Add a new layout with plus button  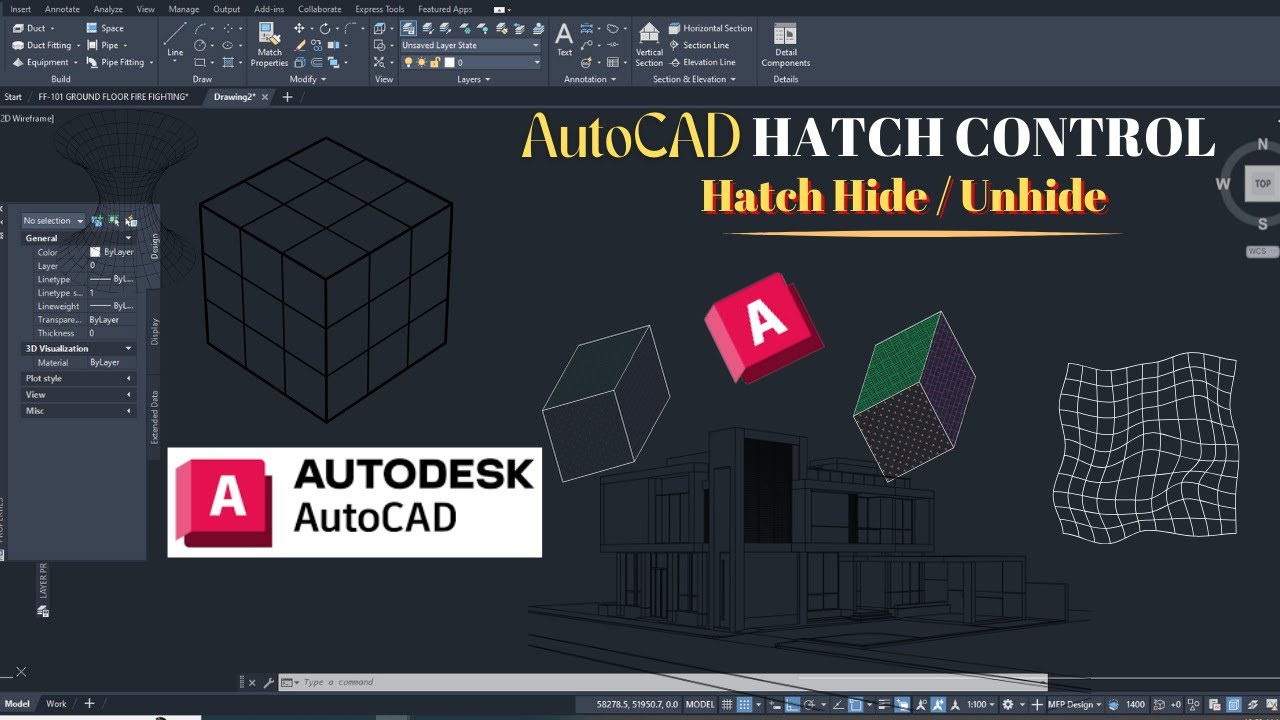[x=89, y=704]
